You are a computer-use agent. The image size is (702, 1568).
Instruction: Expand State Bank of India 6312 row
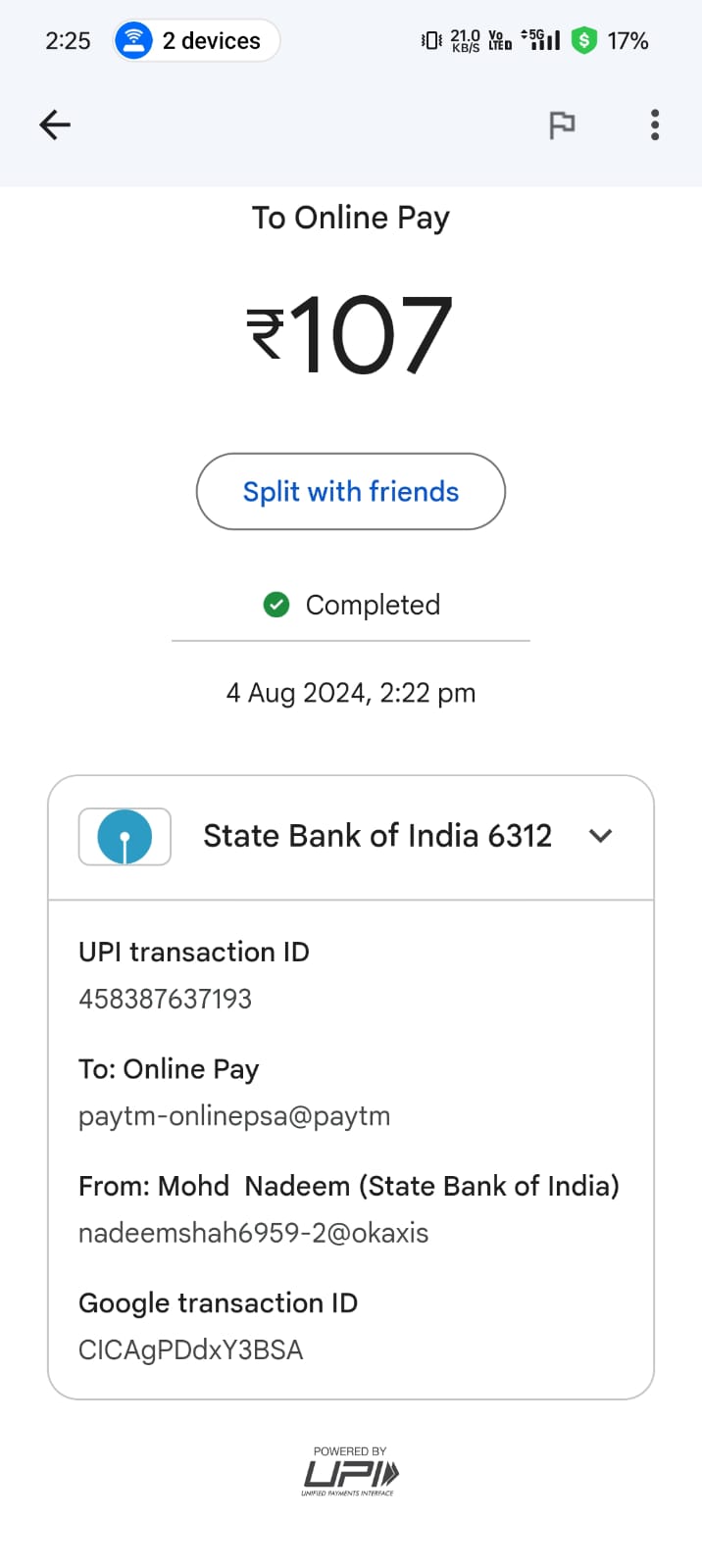pos(377,836)
